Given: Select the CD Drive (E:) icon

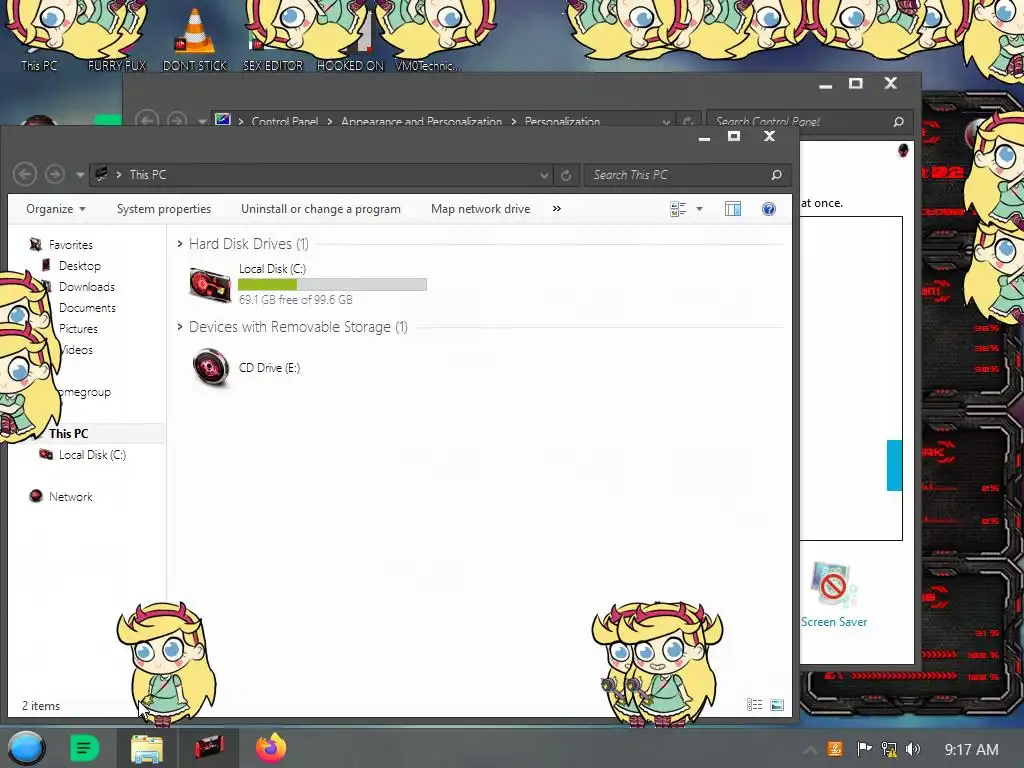Looking at the screenshot, I should 211,367.
